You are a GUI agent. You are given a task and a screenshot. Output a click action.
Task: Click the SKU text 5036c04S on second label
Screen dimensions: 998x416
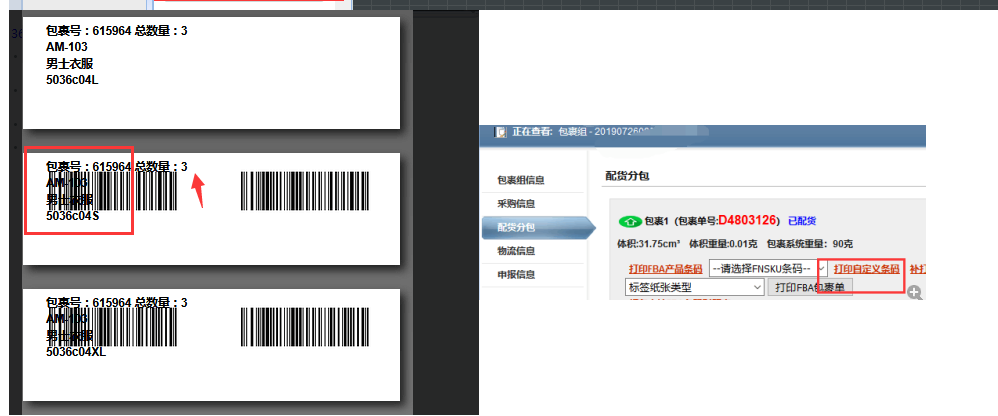point(73,216)
